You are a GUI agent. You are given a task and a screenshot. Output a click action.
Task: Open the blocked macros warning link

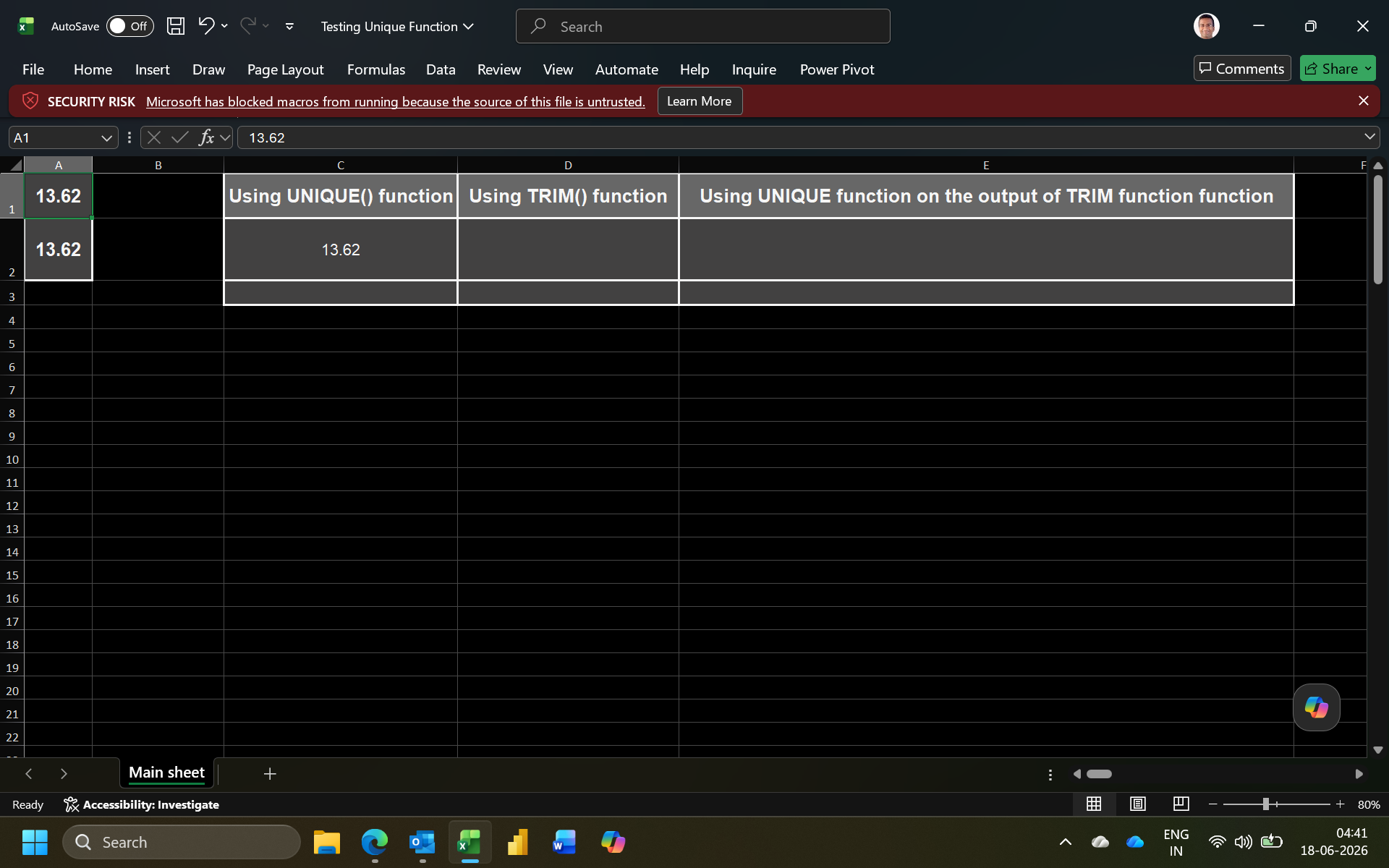(395, 102)
